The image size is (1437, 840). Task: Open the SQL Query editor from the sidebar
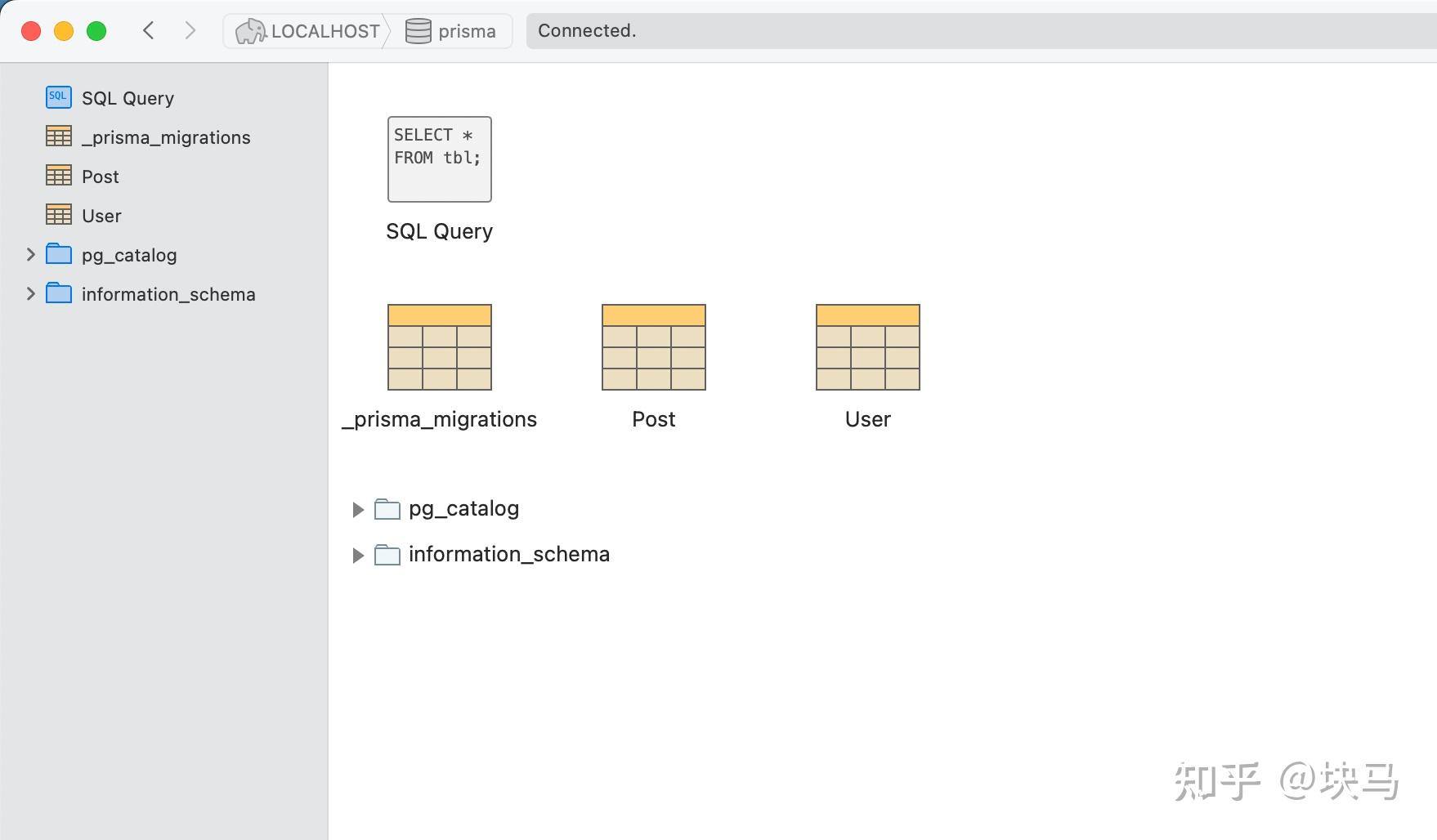[x=127, y=97]
